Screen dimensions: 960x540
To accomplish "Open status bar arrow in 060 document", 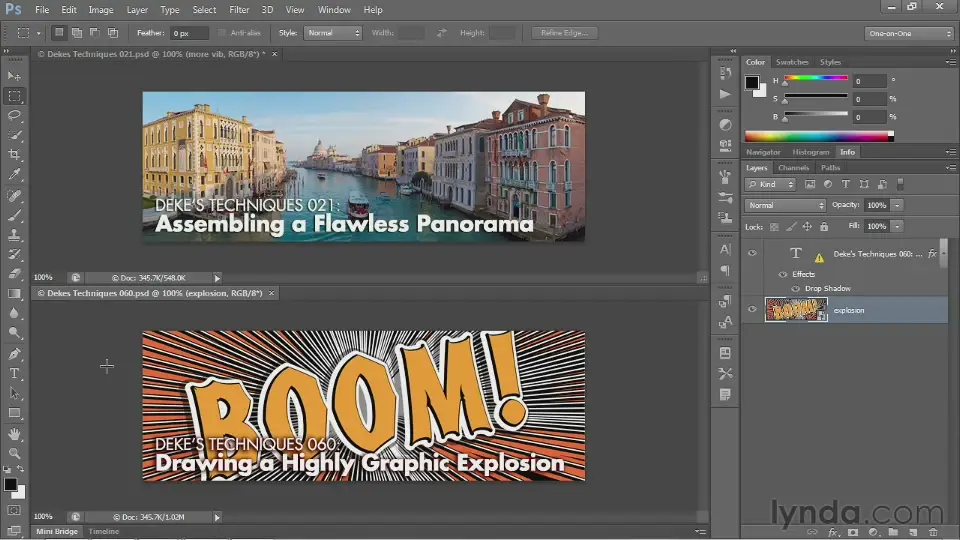I will point(217,517).
